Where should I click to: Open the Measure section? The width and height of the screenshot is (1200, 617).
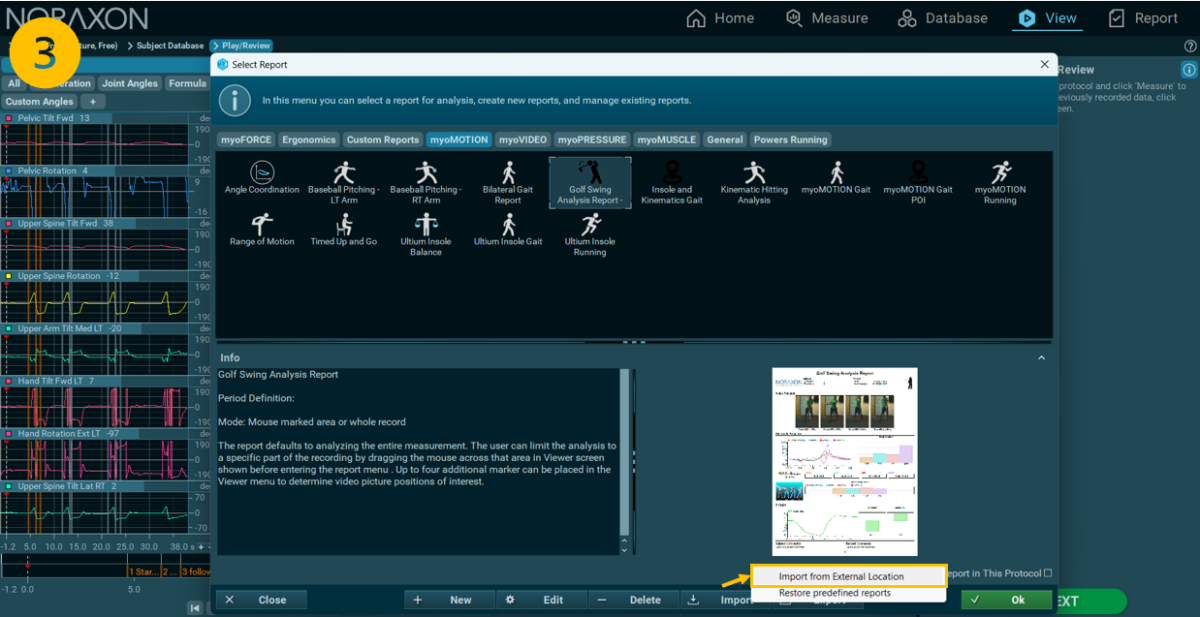click(x=827, y=18)
